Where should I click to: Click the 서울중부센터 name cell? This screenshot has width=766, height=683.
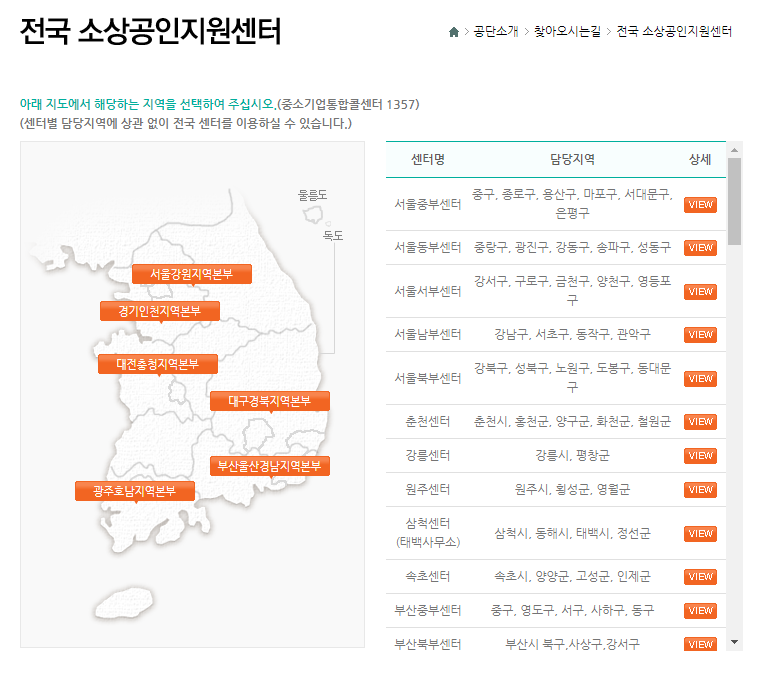point(428,204)
